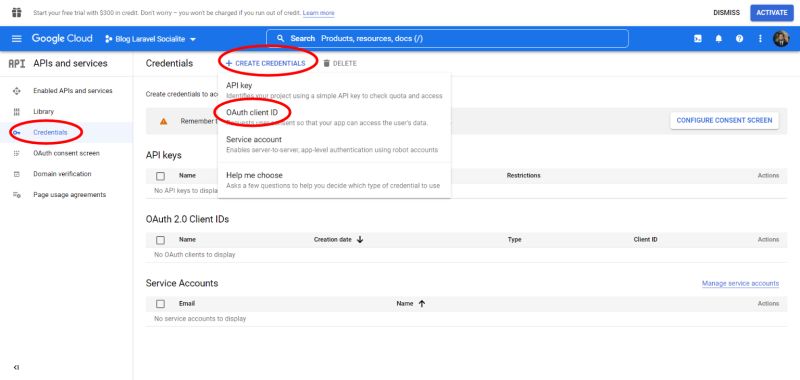Screen dimensions: 800x380
Task: Click the Email column header
Action: 187,303
